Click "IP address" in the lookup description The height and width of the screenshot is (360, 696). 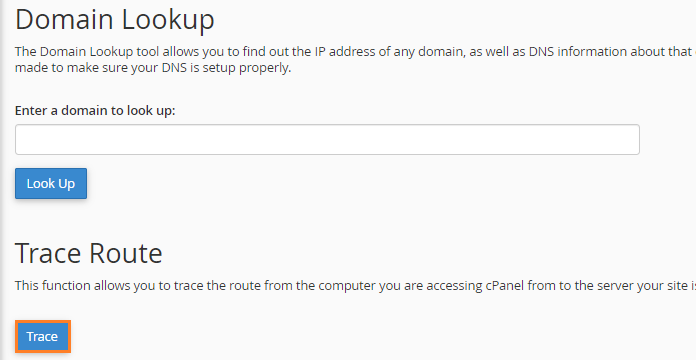click(x=341, y=51)
